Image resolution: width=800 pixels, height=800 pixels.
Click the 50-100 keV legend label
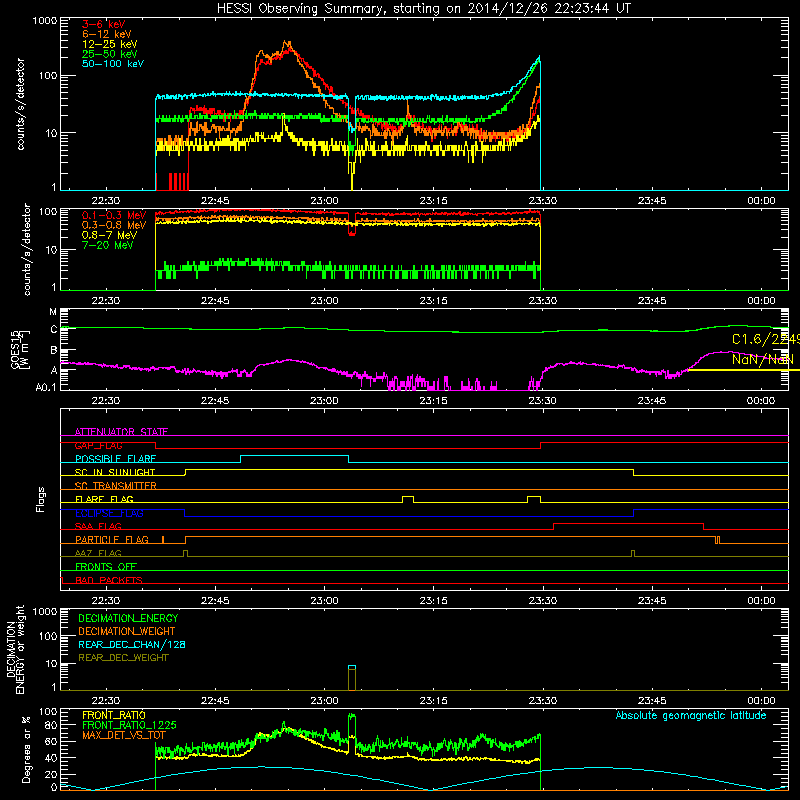coord(113,64)
